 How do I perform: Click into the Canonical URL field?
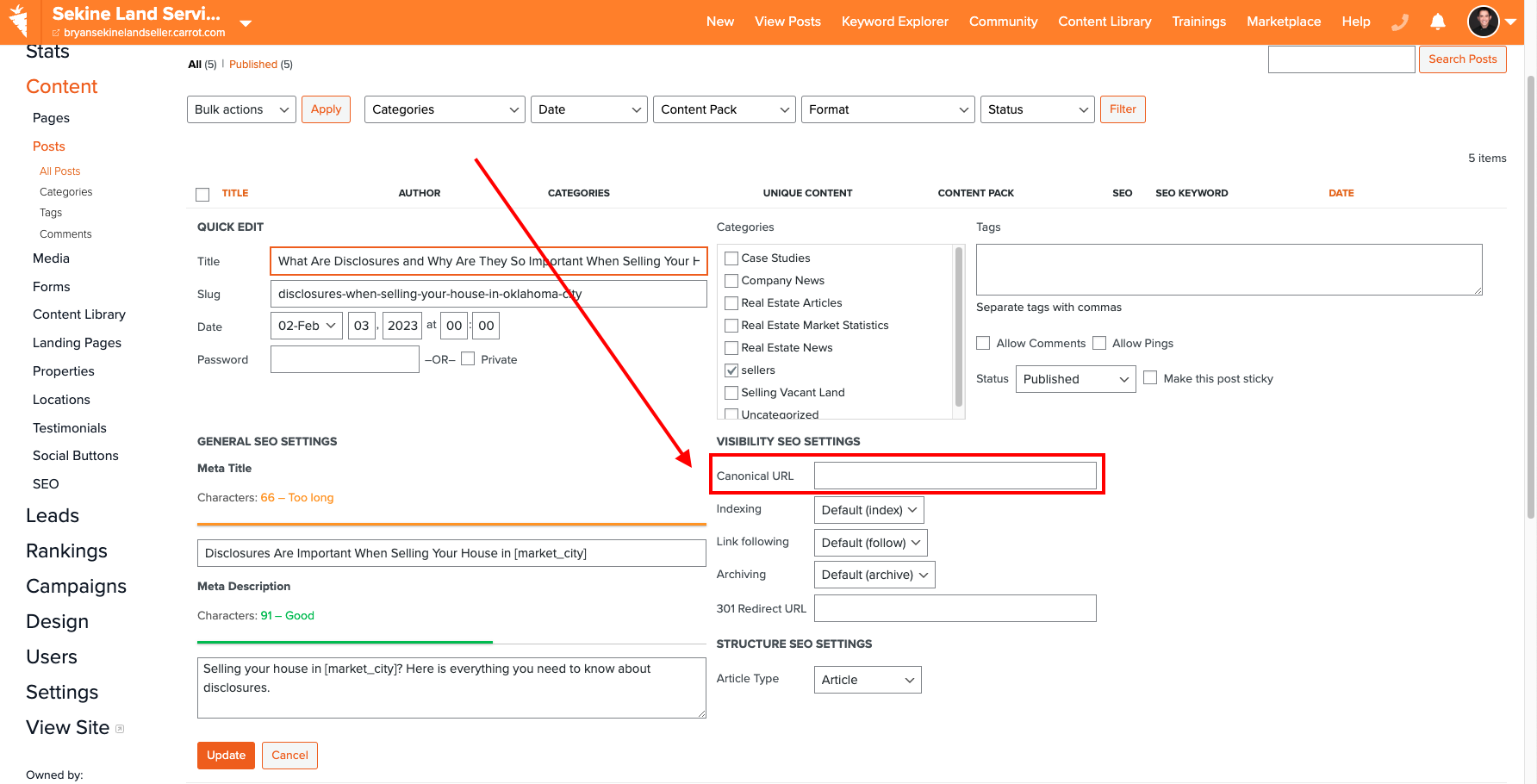point(955,476)
